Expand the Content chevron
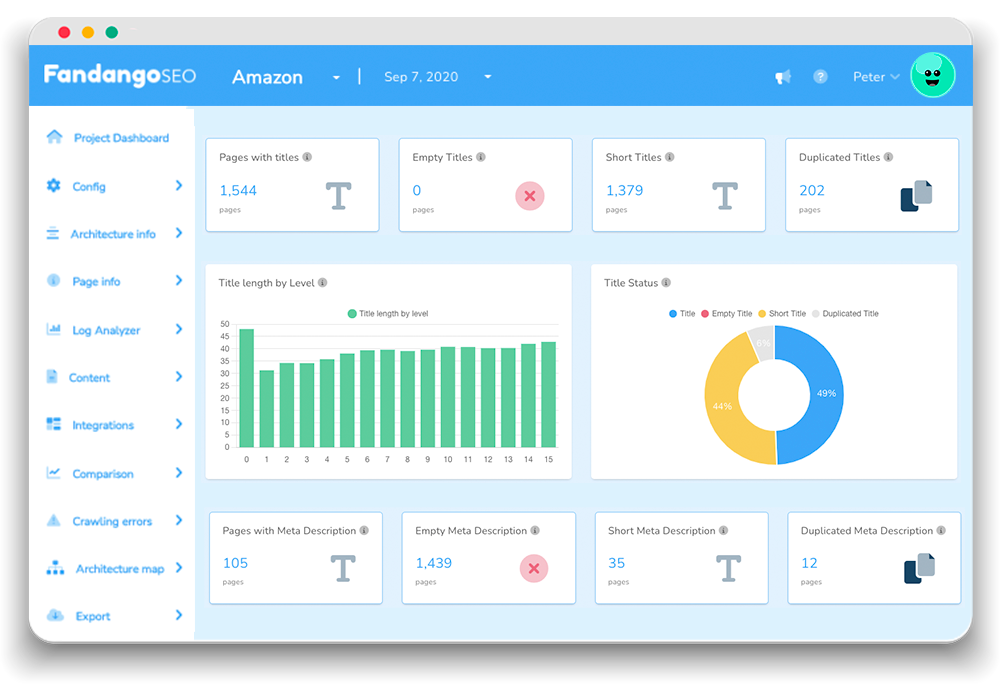Viewport: 1000px width, 700px height. click(179, 377)
